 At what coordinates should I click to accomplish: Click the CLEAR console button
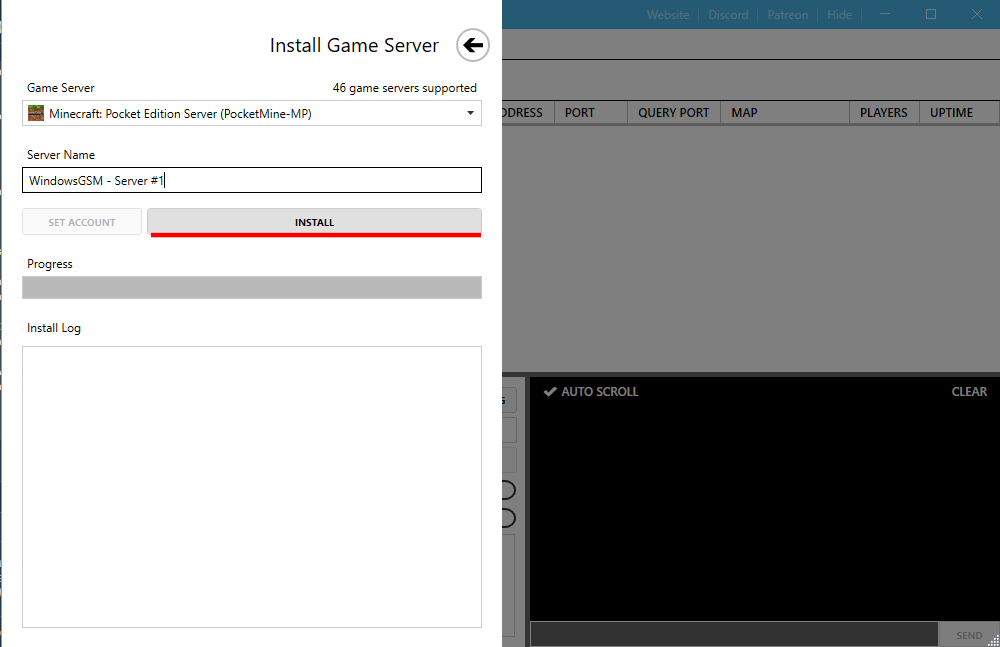pyautogui.click(x=969, y=392)
